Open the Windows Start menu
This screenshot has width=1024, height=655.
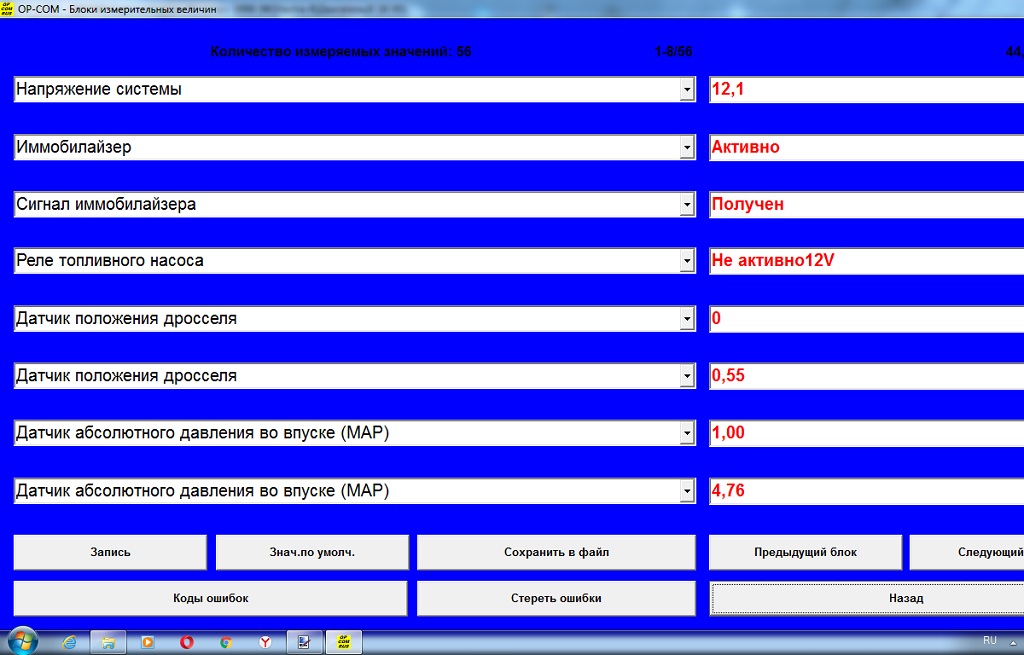[x=22, y=641]
